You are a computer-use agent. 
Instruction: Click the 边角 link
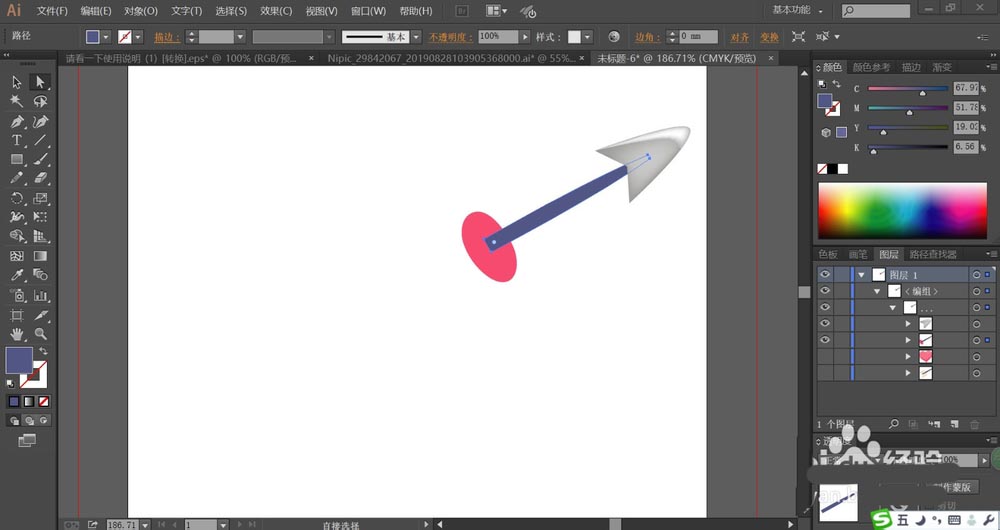pos(647,37)
